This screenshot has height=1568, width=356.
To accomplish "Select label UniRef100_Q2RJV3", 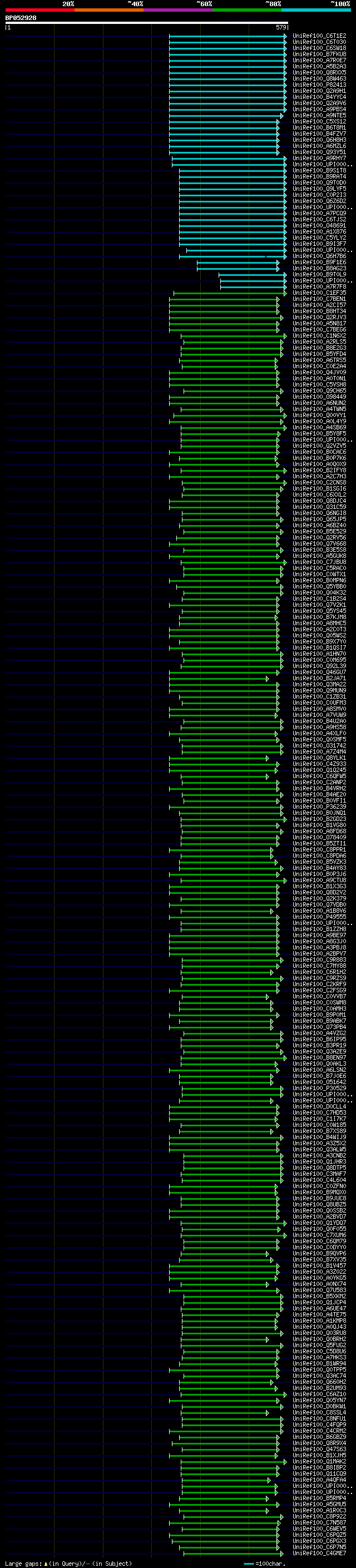I will pyautogui.click(x=319, y=317).
